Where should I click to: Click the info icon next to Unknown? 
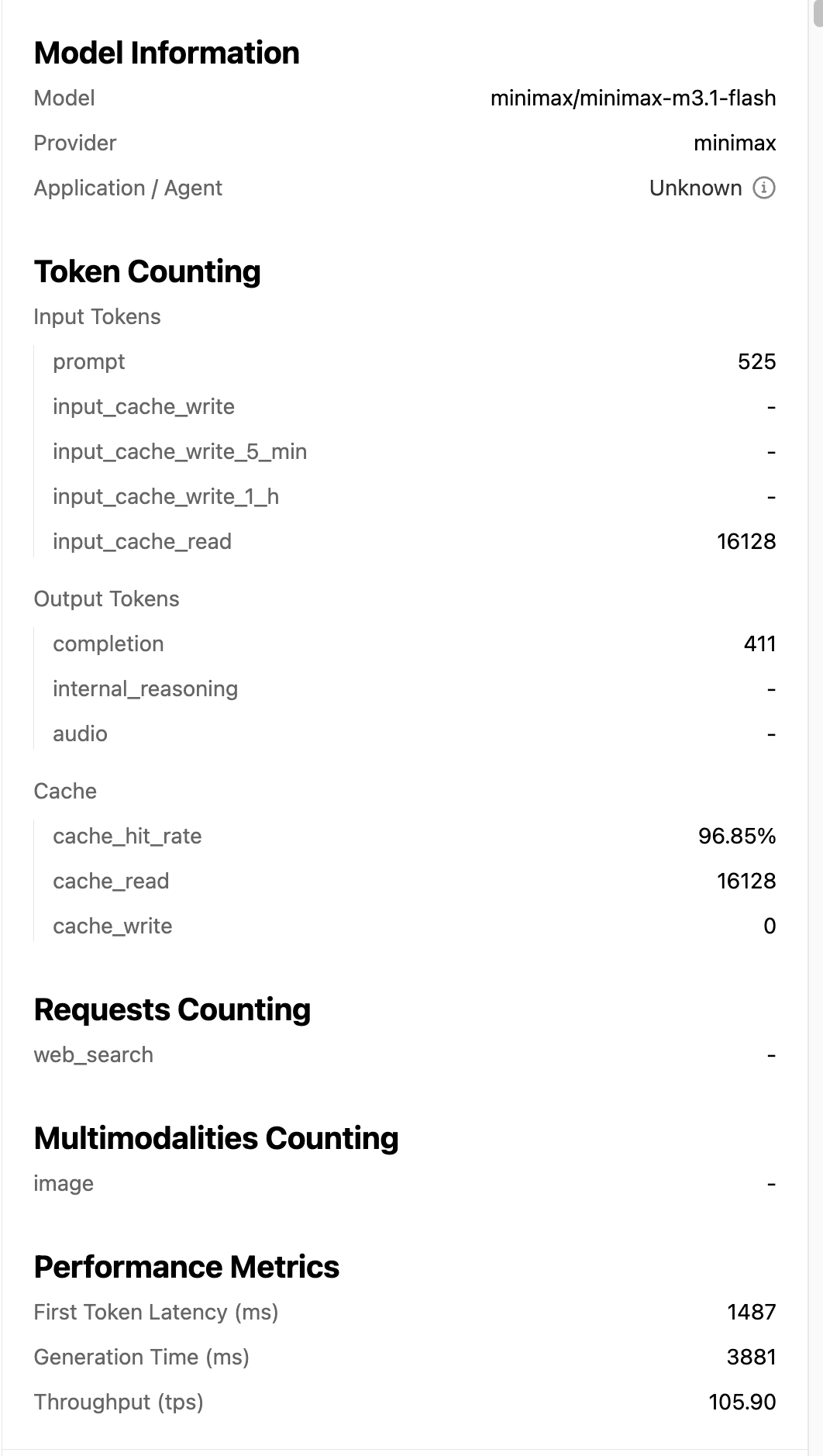[764, 188]
